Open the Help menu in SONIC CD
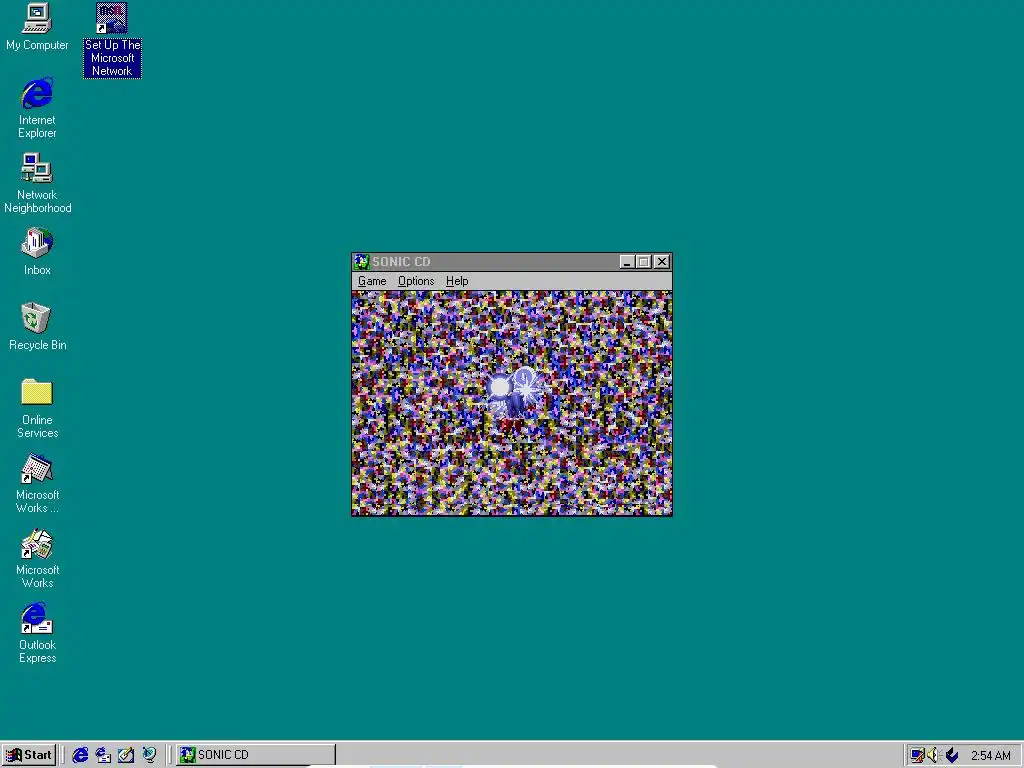This screenshot has height=768, width=1024. (x=457, y=281)
